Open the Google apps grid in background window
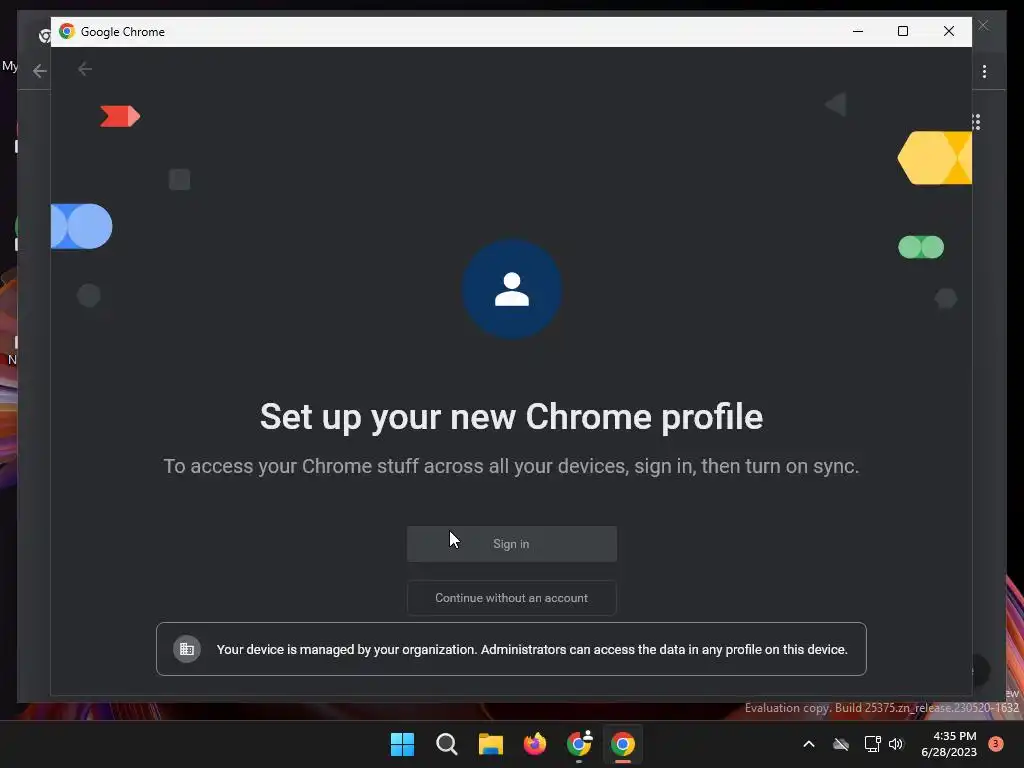 (x=976, y=122)
